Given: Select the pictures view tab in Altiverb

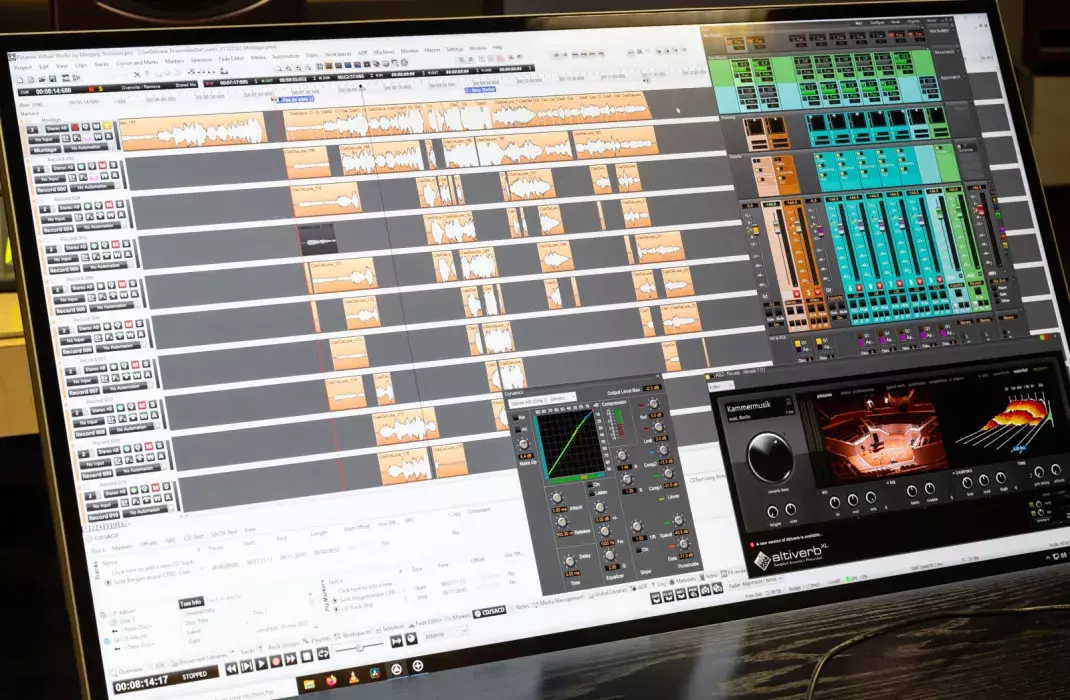Looking at the screenshot, I should [x=824, y=395].
